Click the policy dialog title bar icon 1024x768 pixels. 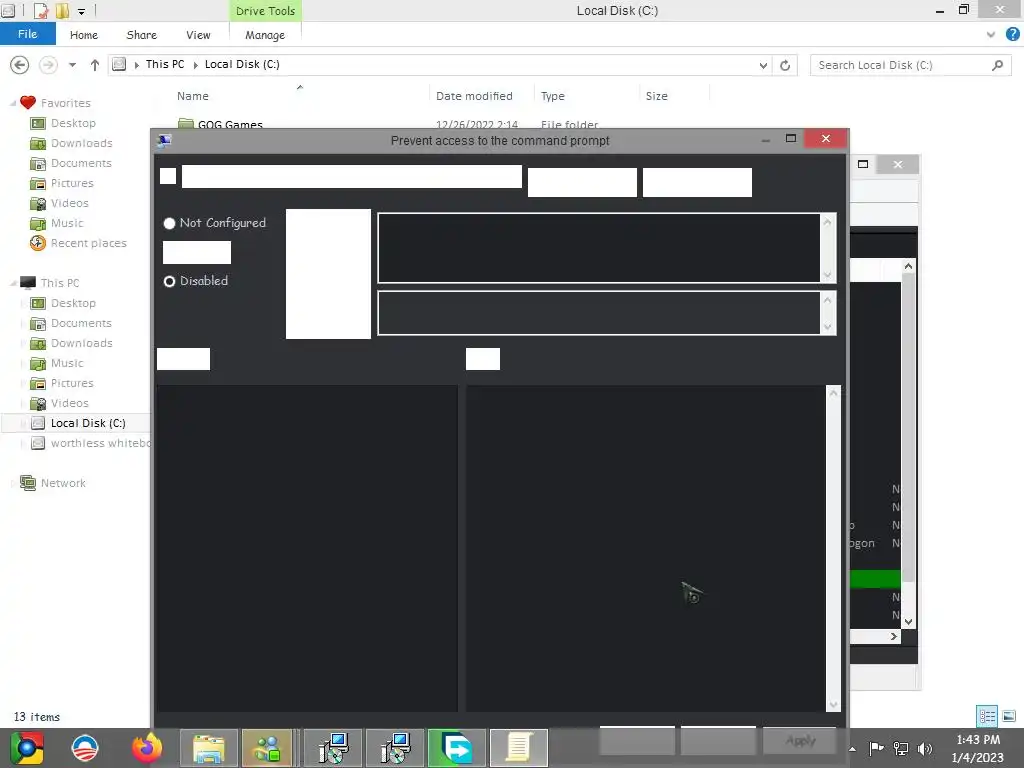click(164, 140)
